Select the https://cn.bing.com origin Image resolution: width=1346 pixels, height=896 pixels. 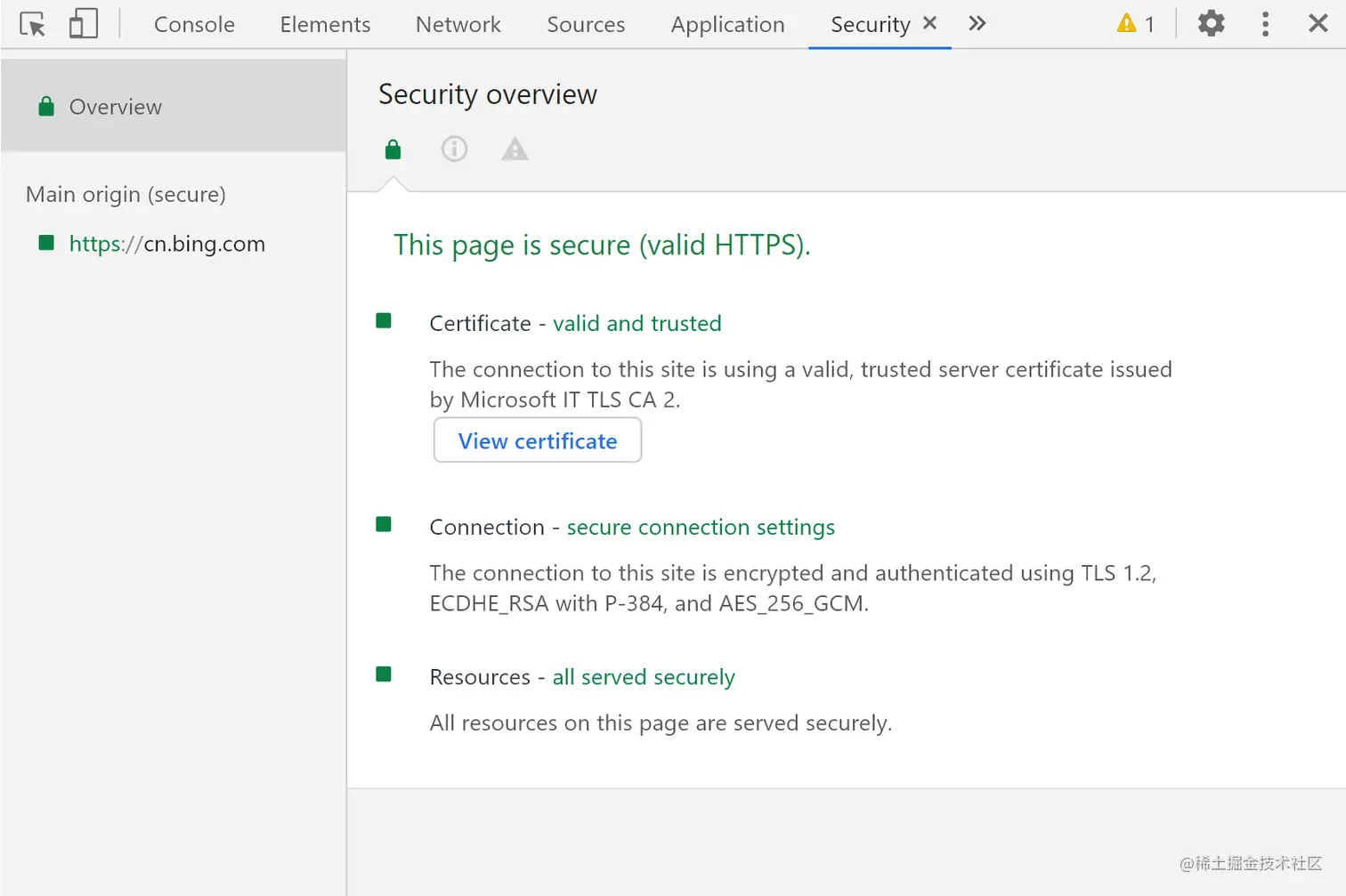166,244
